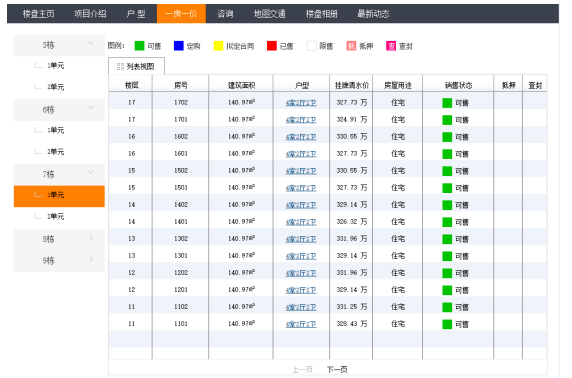The height and width of the screenshot is (378, 572).
Task: Open the 最新动态 tab
Action: pyautogui.click(x=373, y=14)
